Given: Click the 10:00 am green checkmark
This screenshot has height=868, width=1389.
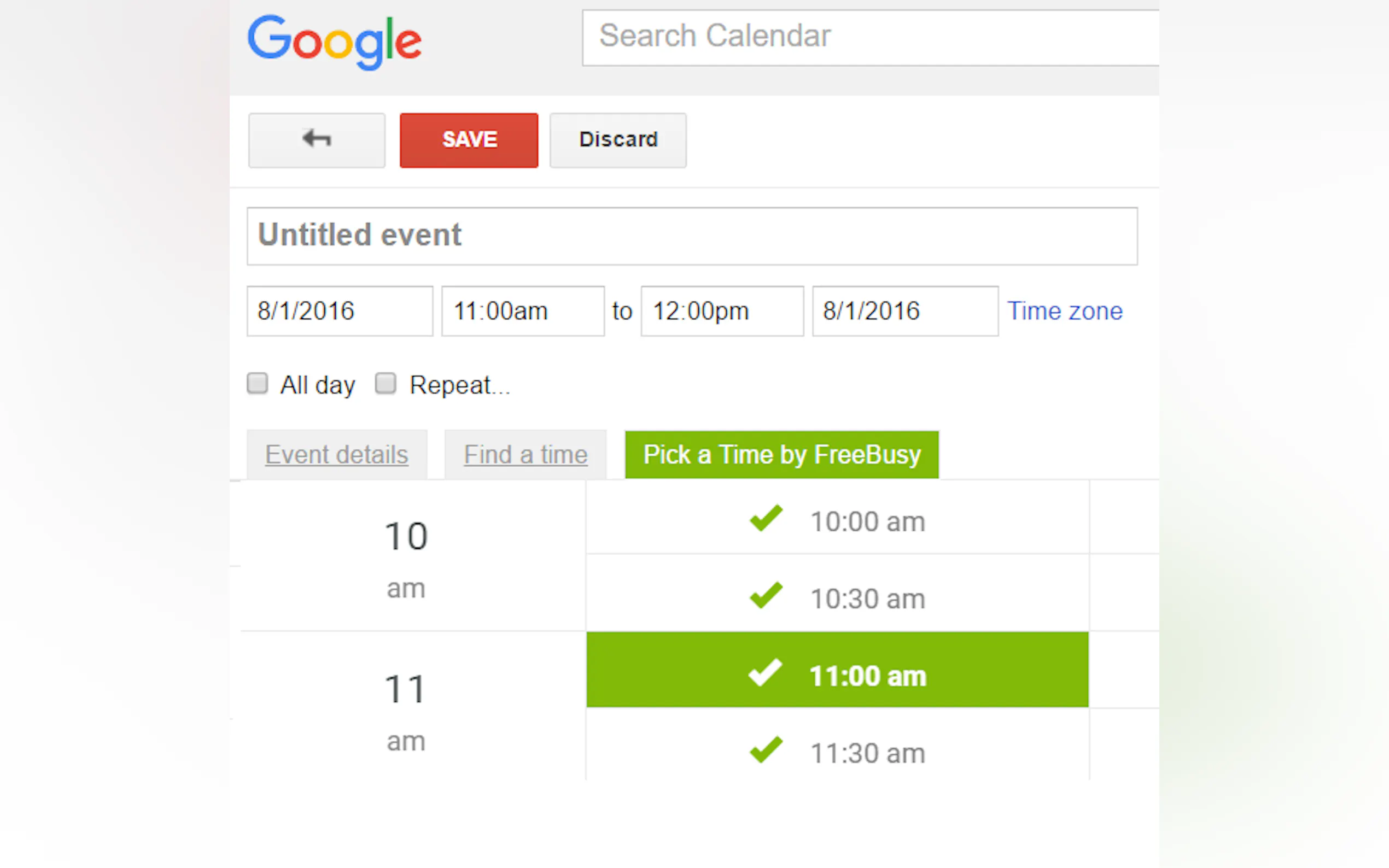Looking at the screenshot, I should coord(766,518).
